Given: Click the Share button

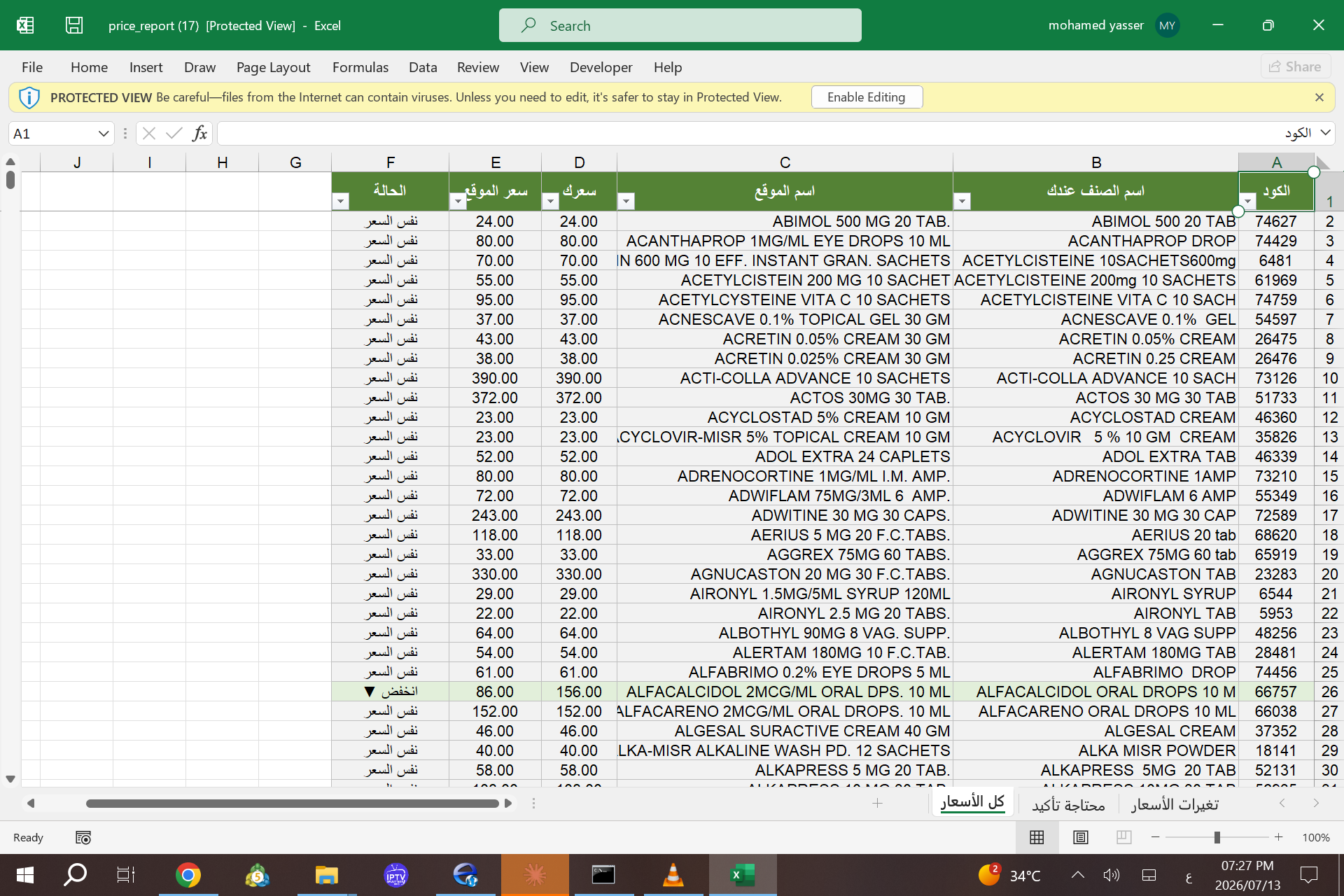Looking at the screenshot, I should pyautogui.click(x=1296, y=66).
